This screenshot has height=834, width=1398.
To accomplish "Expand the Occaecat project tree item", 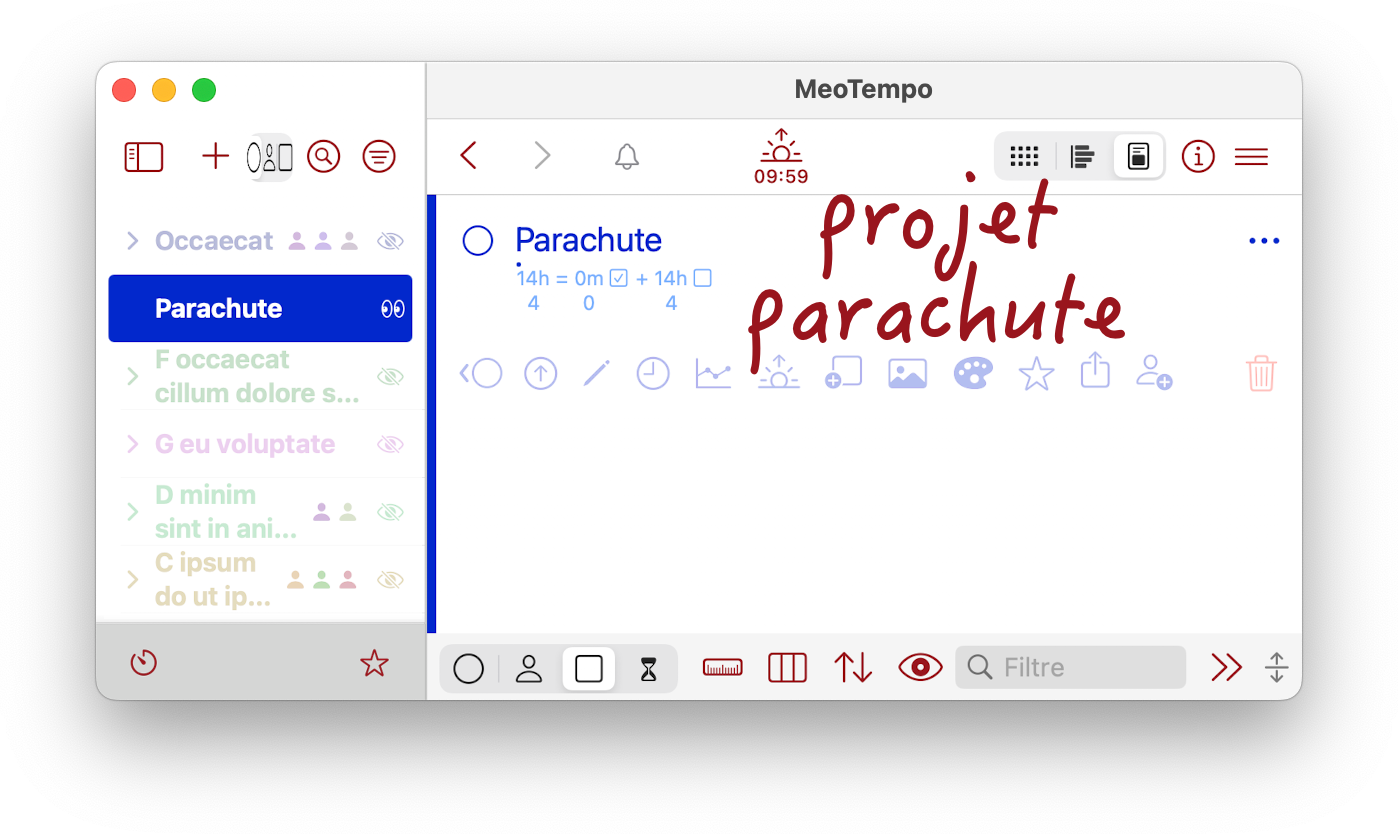I will [132, 241].
